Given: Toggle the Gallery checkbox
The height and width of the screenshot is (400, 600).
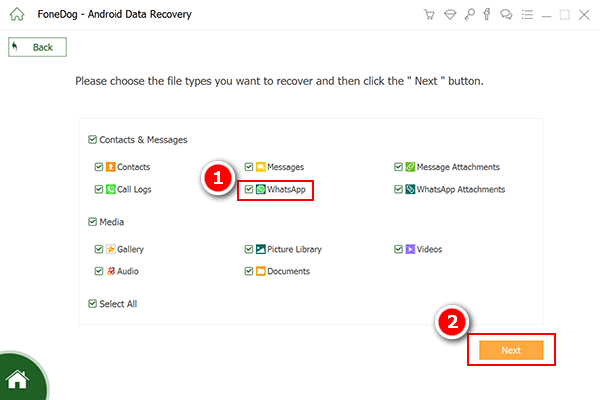Looking at the screenshot, I should click(98, 249).
